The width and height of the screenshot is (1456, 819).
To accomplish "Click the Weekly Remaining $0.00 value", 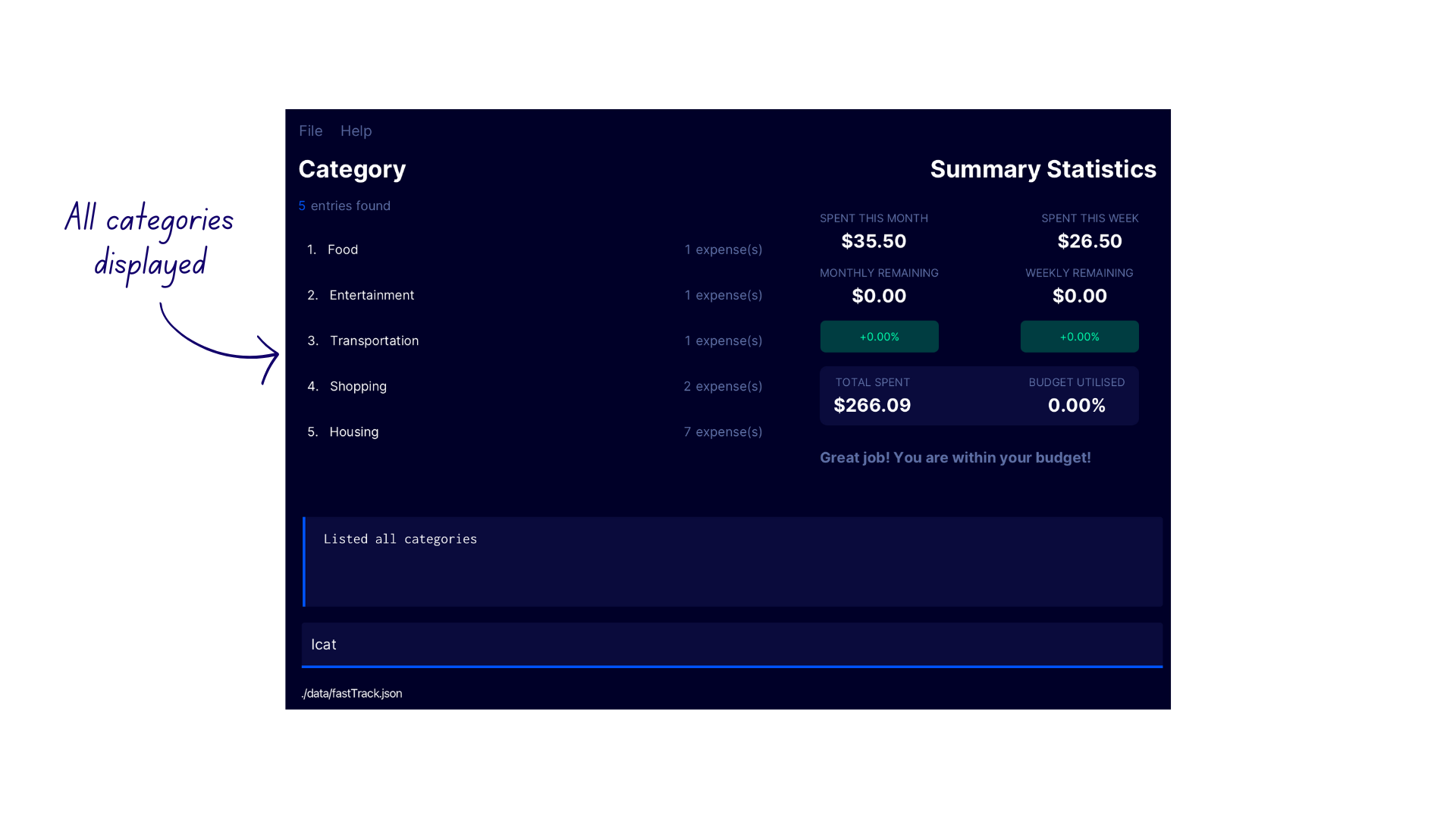I will [1079, 296].
